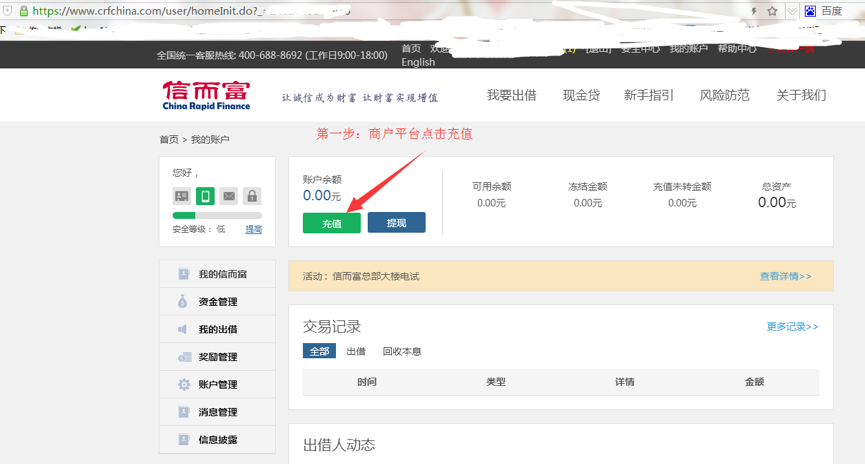Go to 关于我们 in the top navigation
The image size is (865, 464).
click(801, 95)
